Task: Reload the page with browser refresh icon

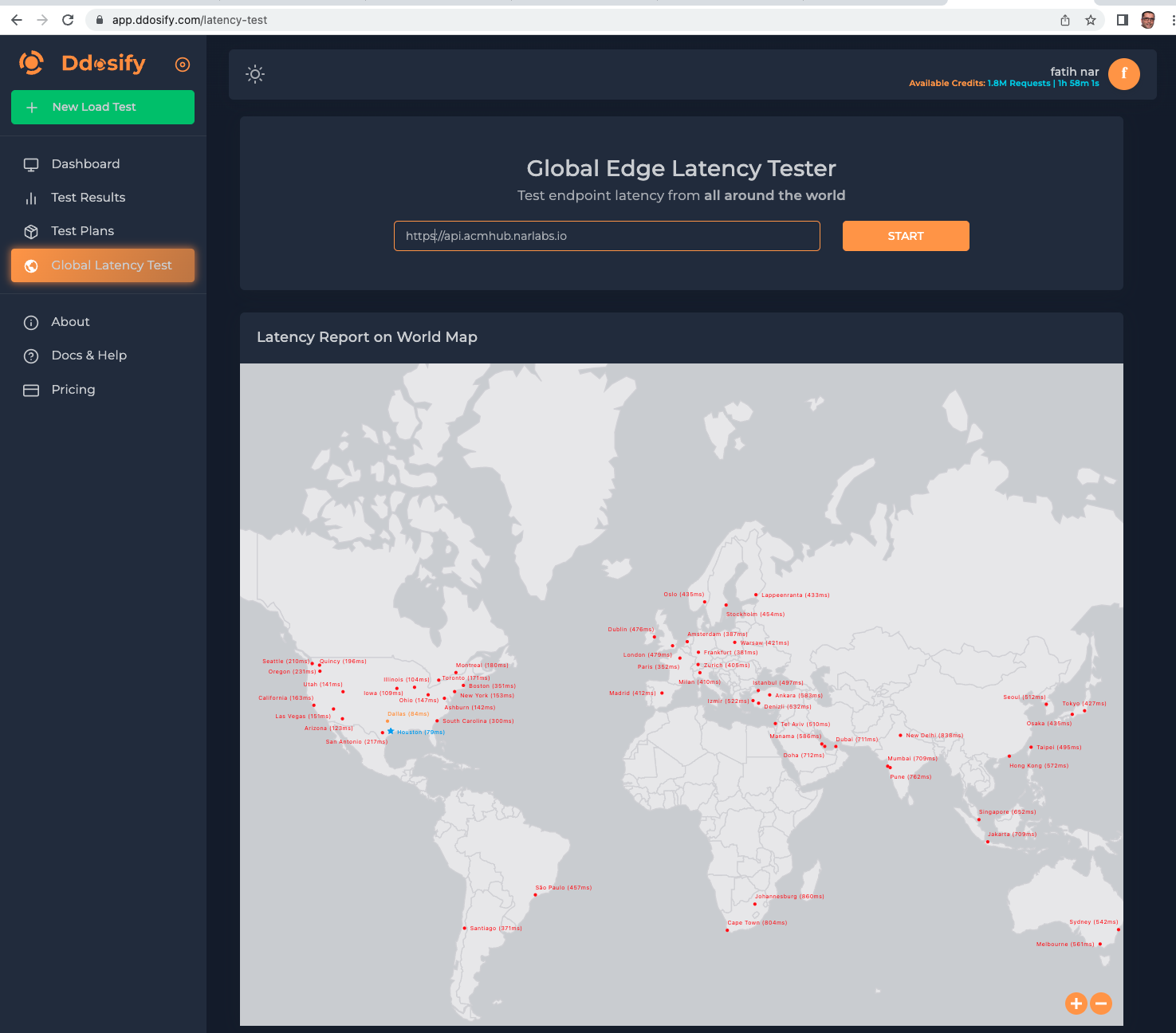Action: 68,20
